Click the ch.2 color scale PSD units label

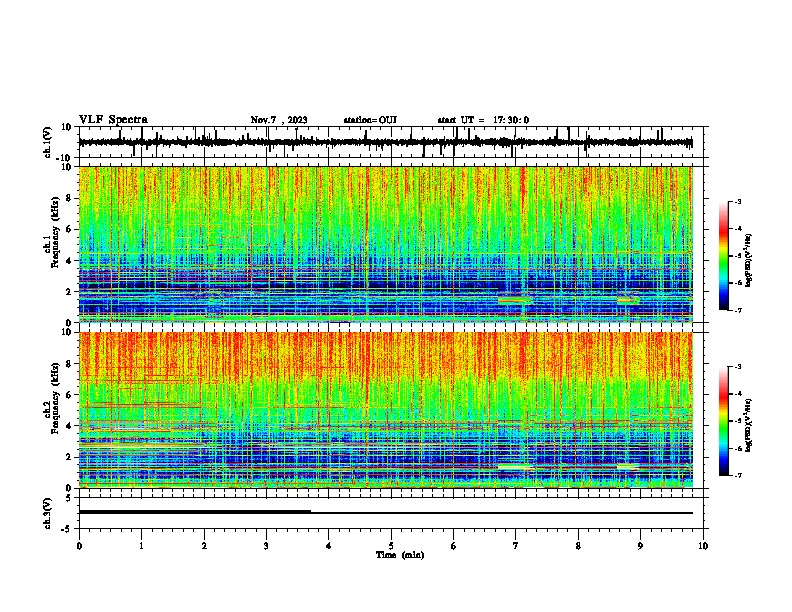click(x=749, y=425)
